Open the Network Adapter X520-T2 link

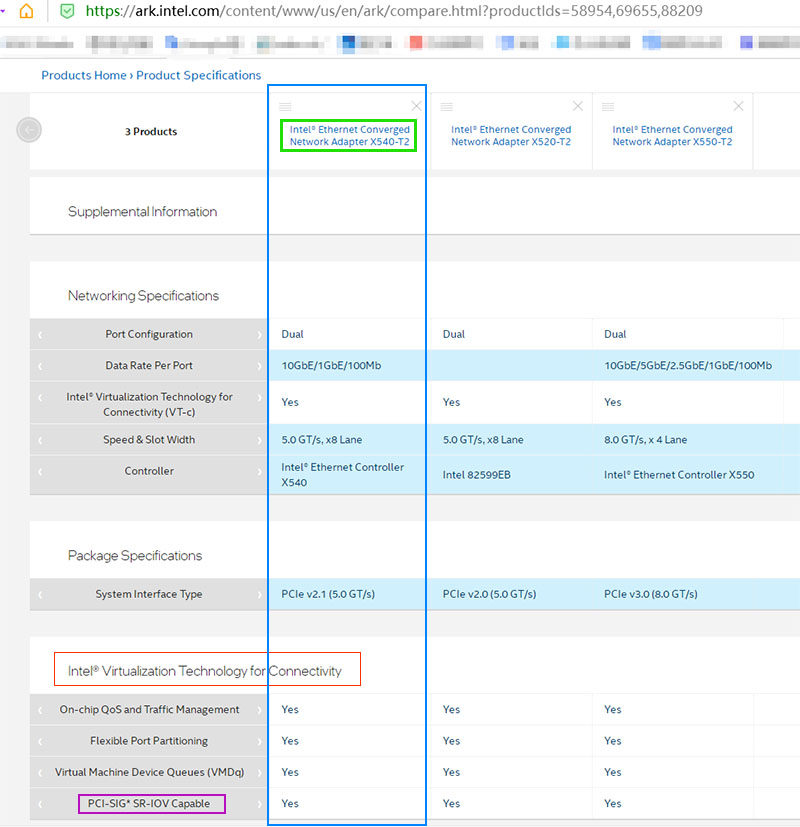(x=510, y=136)
